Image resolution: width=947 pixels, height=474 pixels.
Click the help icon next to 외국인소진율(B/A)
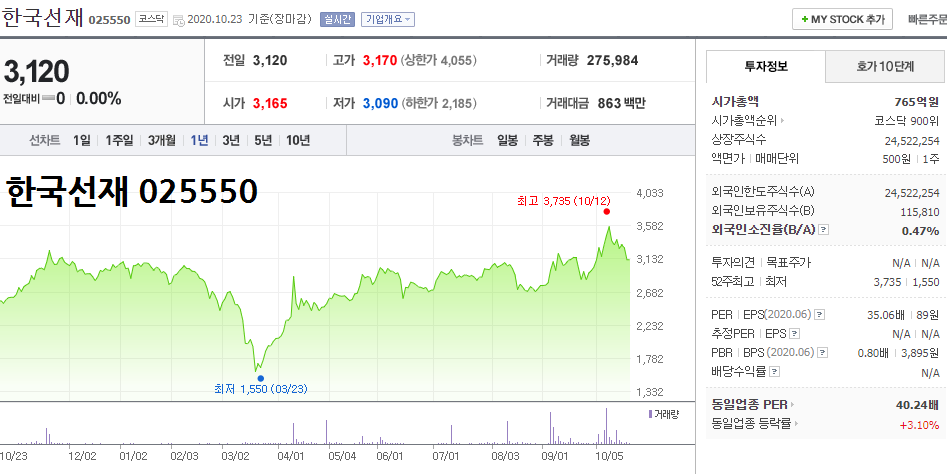click(823, 230)
